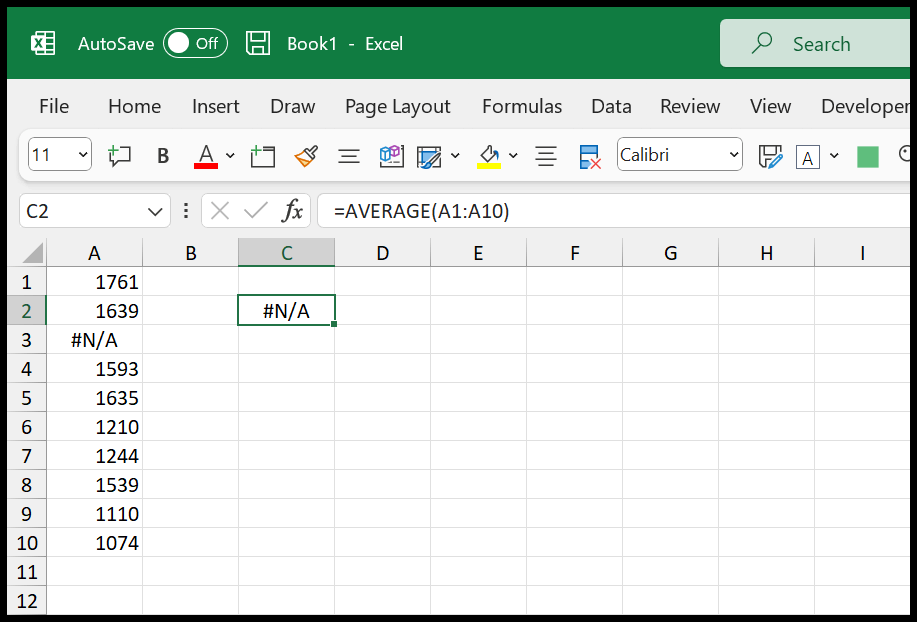
Task: Click the Delete Cells icon with red X
Action: click(x=589, y=156)
